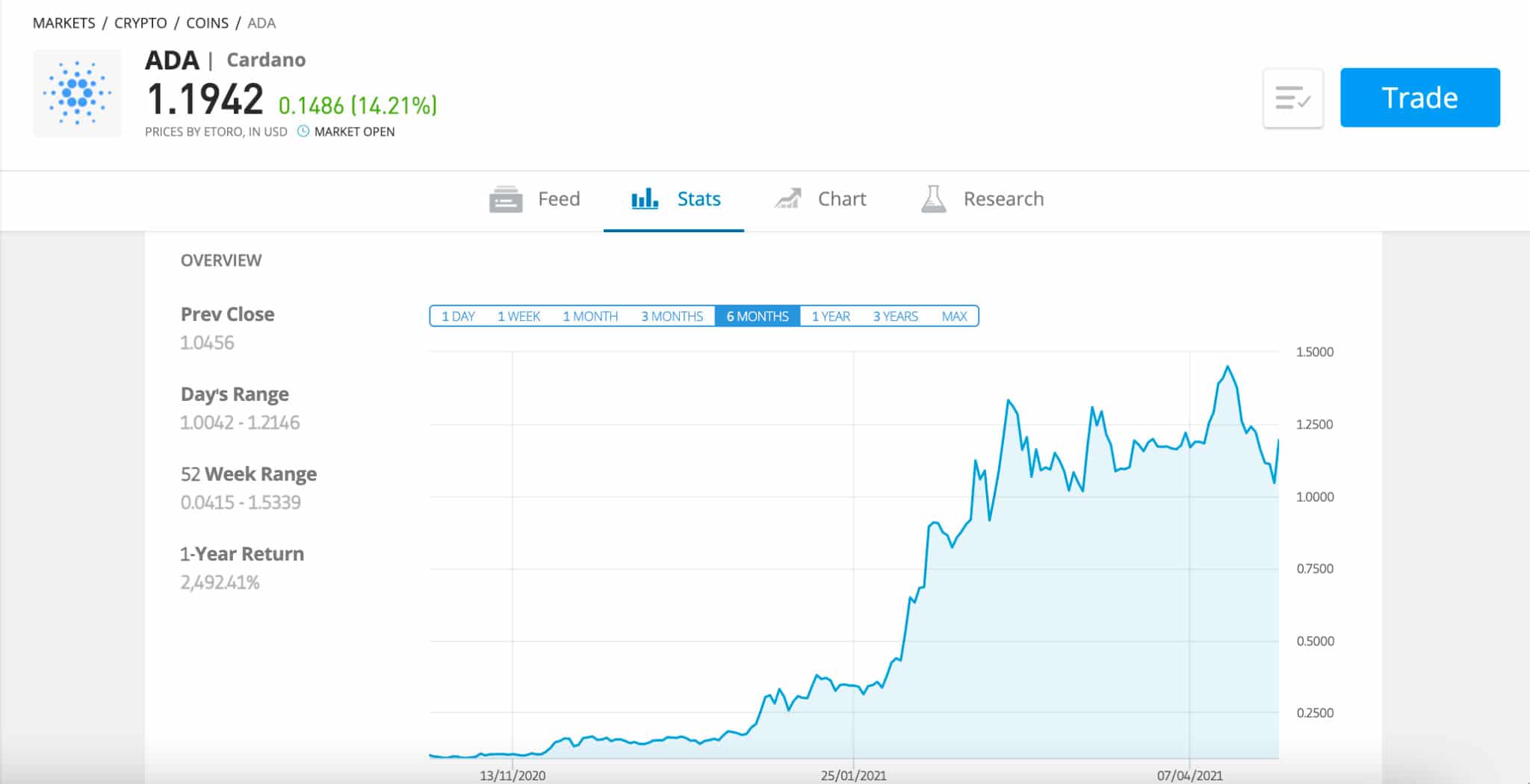This screenshot has width=1530, height=784.
Task: Click the value 0.0415 - 1.5339
Action: (241, 503)
